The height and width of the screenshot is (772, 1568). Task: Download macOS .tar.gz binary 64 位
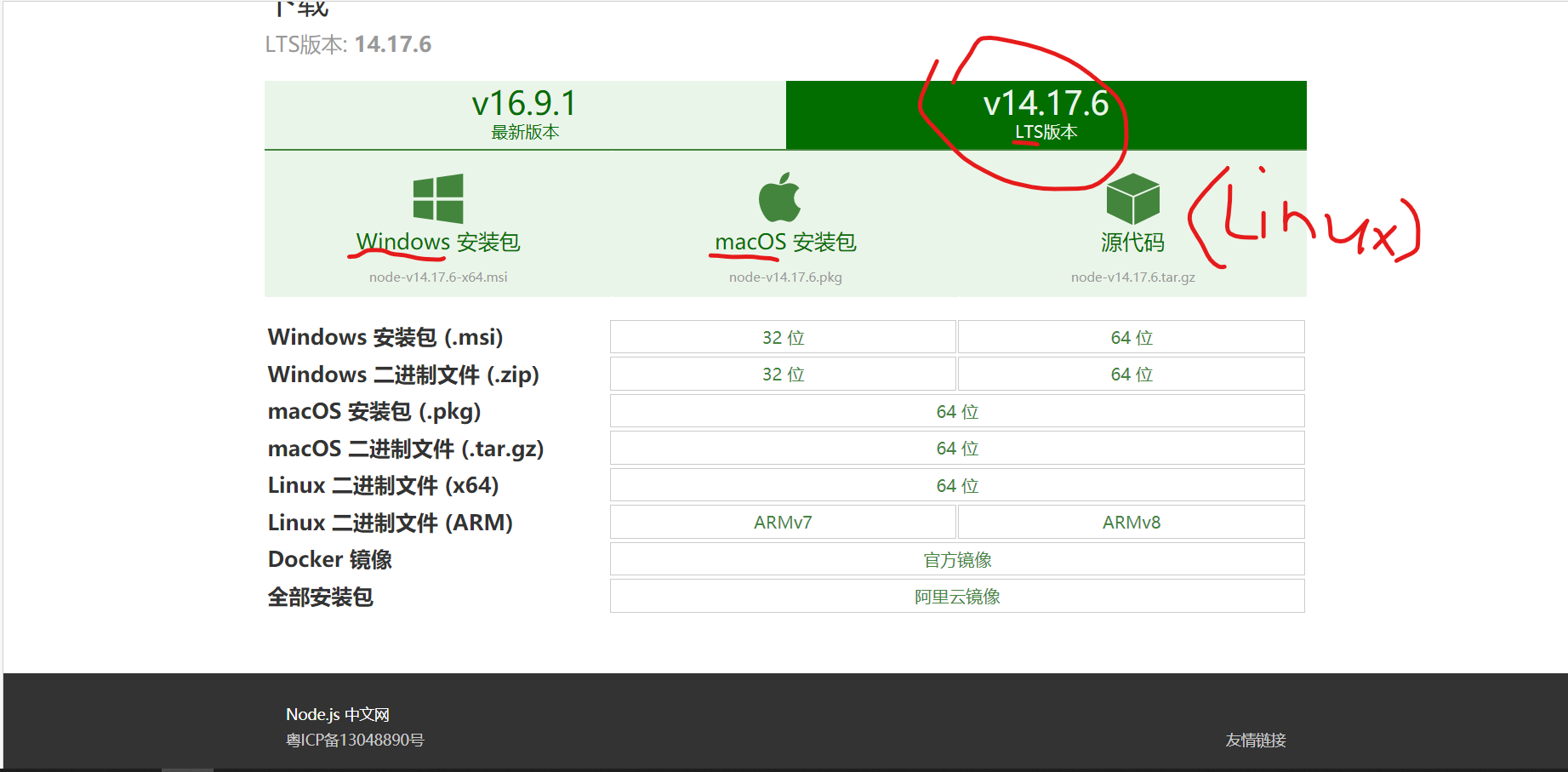[x=957, y=448]
